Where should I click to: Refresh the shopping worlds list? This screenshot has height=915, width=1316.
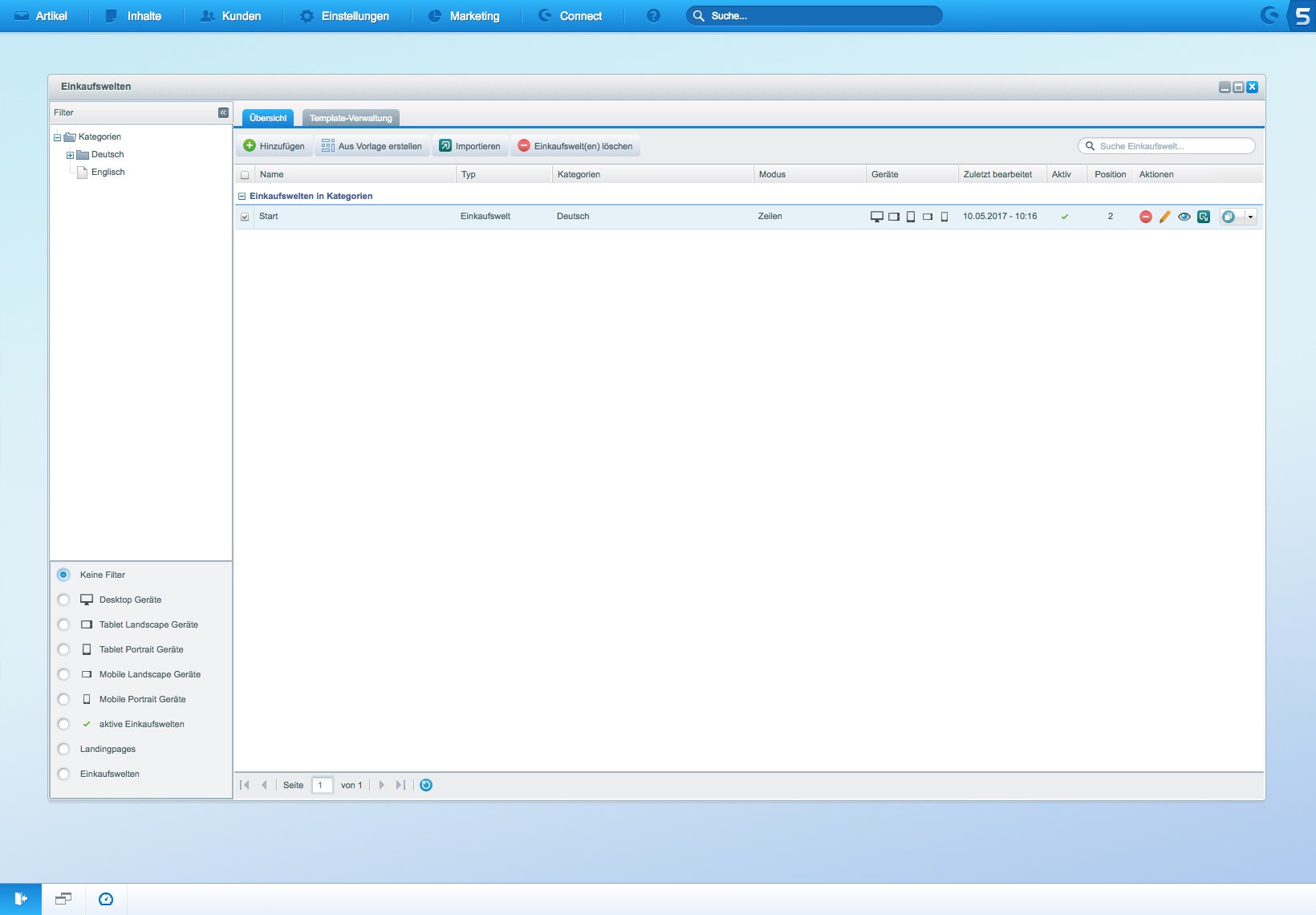click(x=426, y=785)
